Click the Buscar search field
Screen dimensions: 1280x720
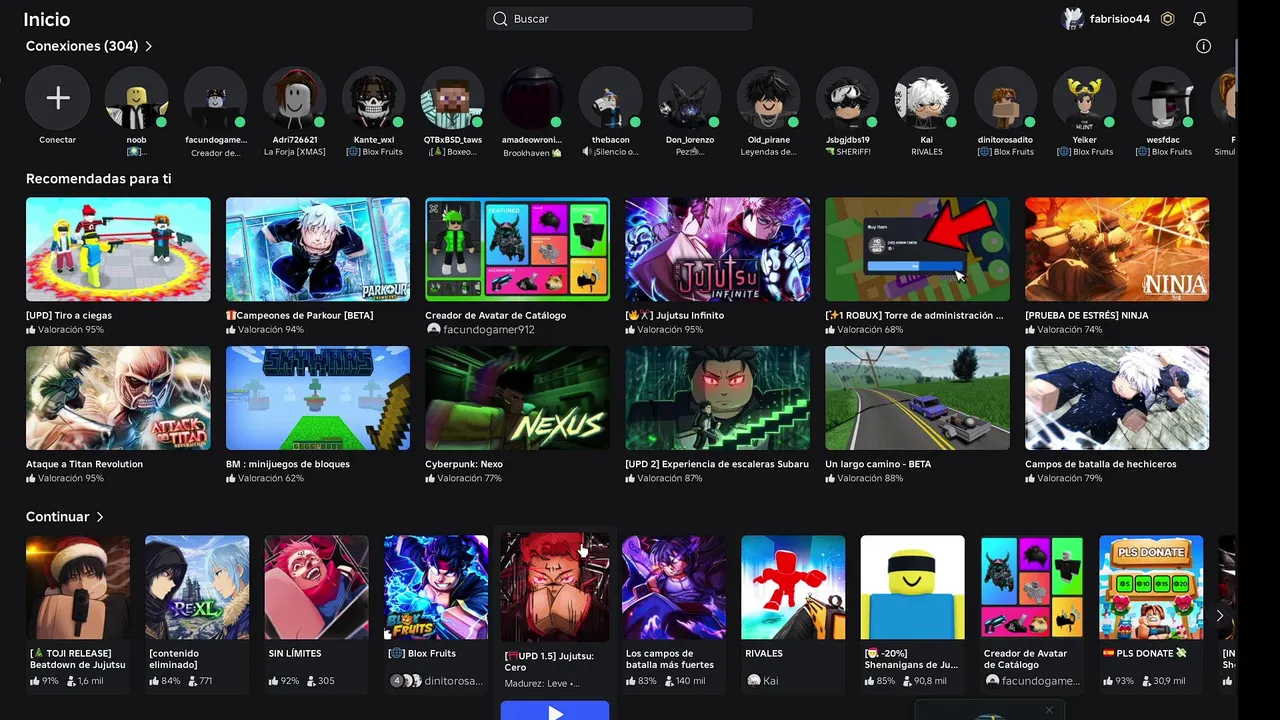click(619, 19)
